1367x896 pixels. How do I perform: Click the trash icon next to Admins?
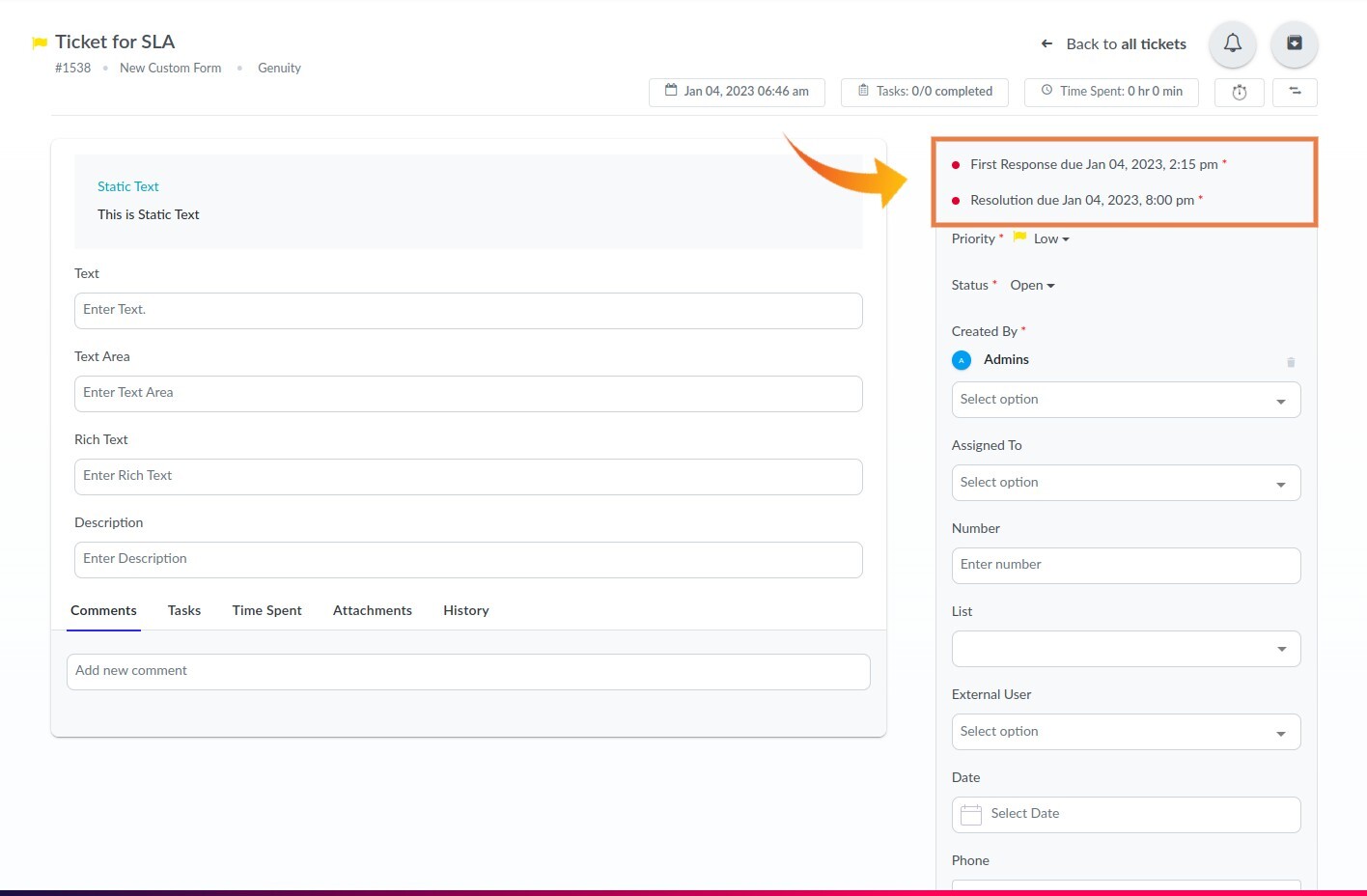1291,362
